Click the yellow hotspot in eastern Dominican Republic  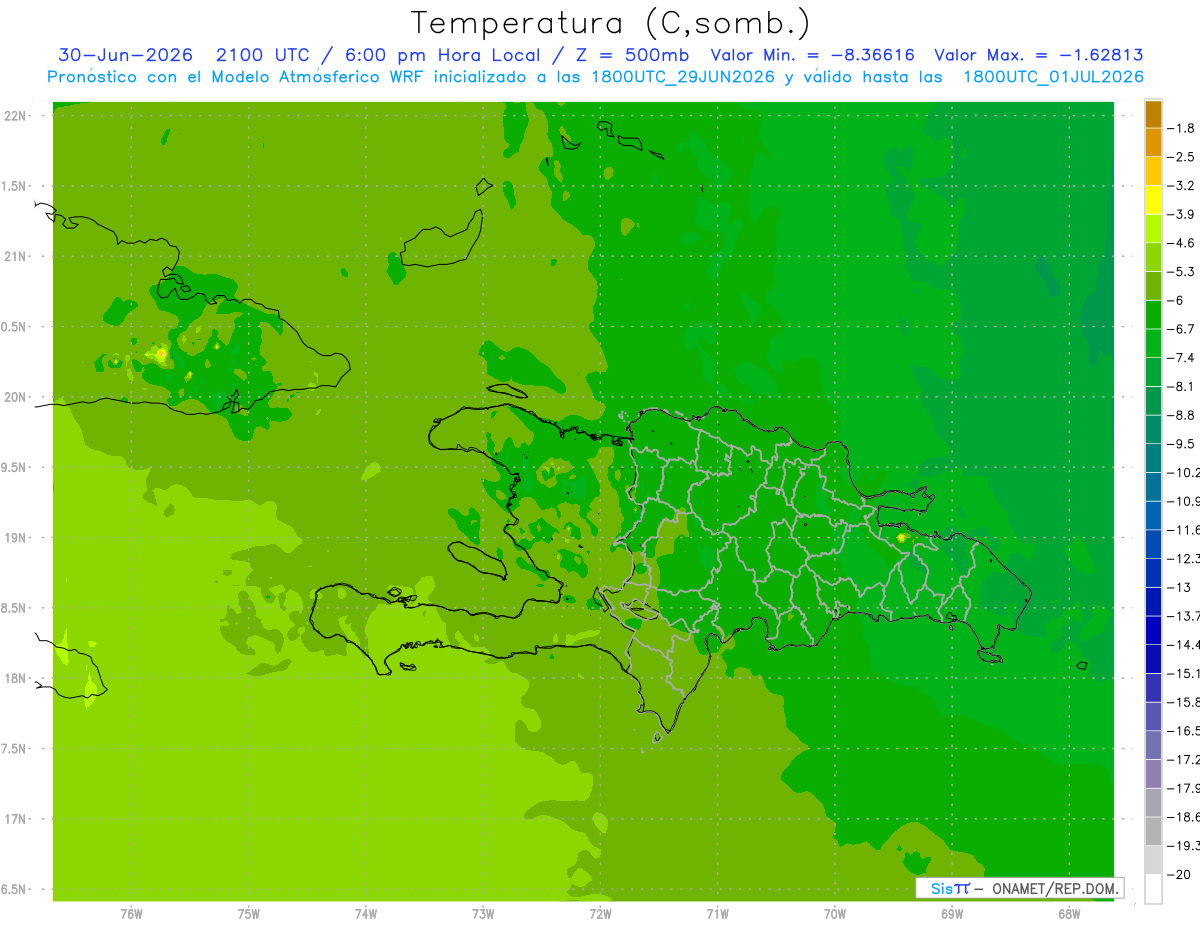[x=901, y=537]
